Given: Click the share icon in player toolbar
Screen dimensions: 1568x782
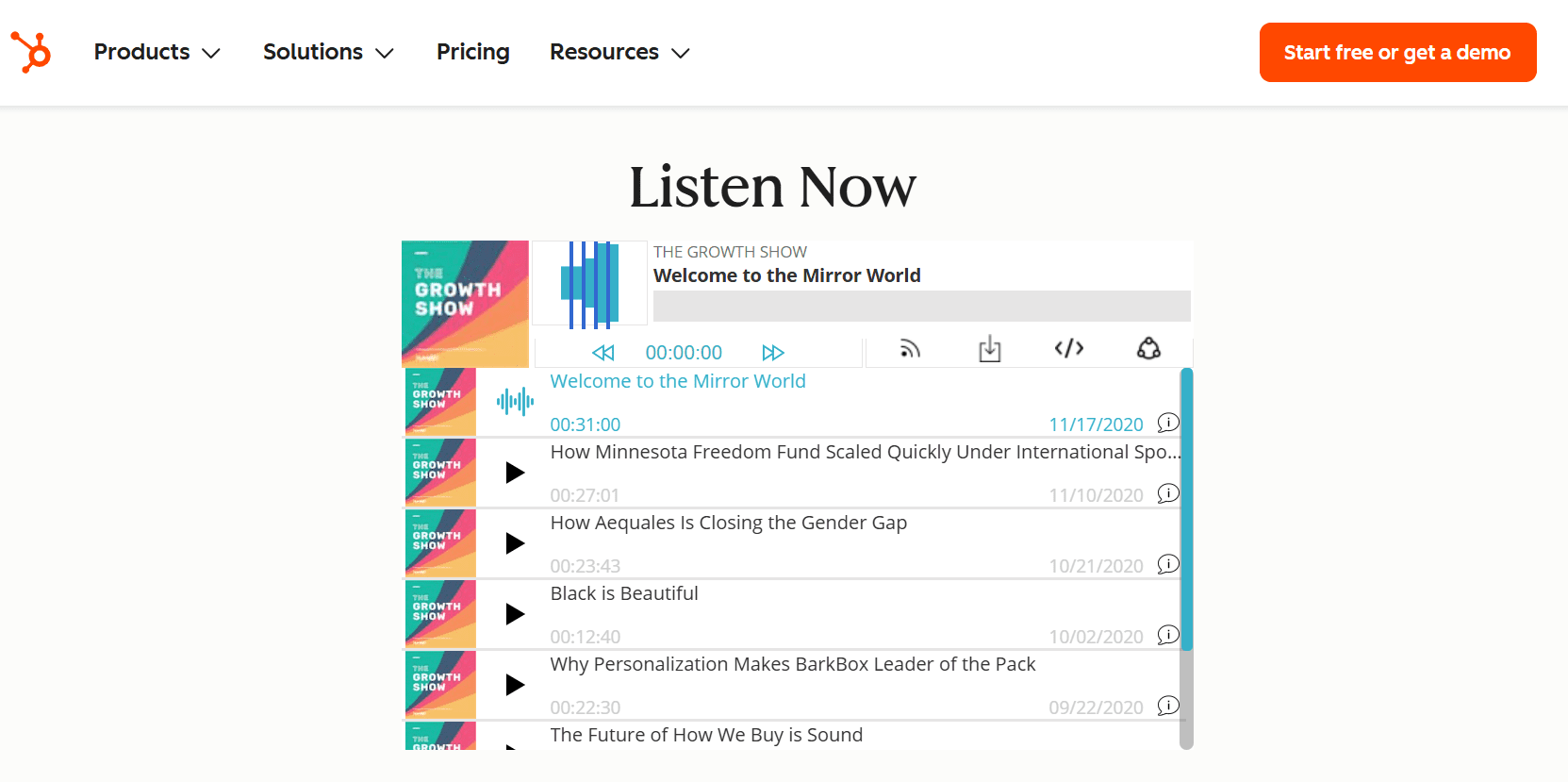Looking at the screenshot, I should [1148, 349].
